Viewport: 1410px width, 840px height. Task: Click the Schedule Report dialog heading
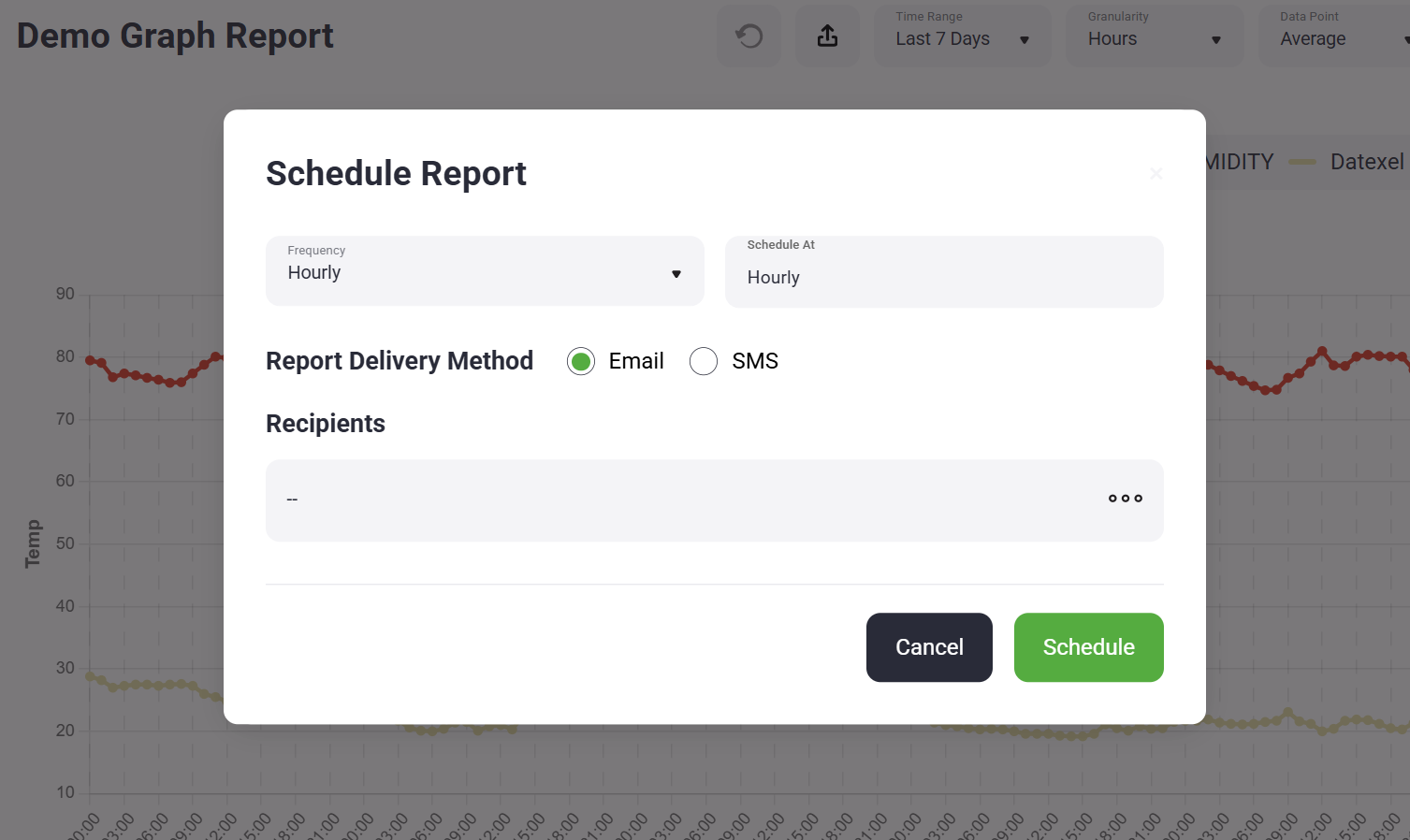pos(396,173)
